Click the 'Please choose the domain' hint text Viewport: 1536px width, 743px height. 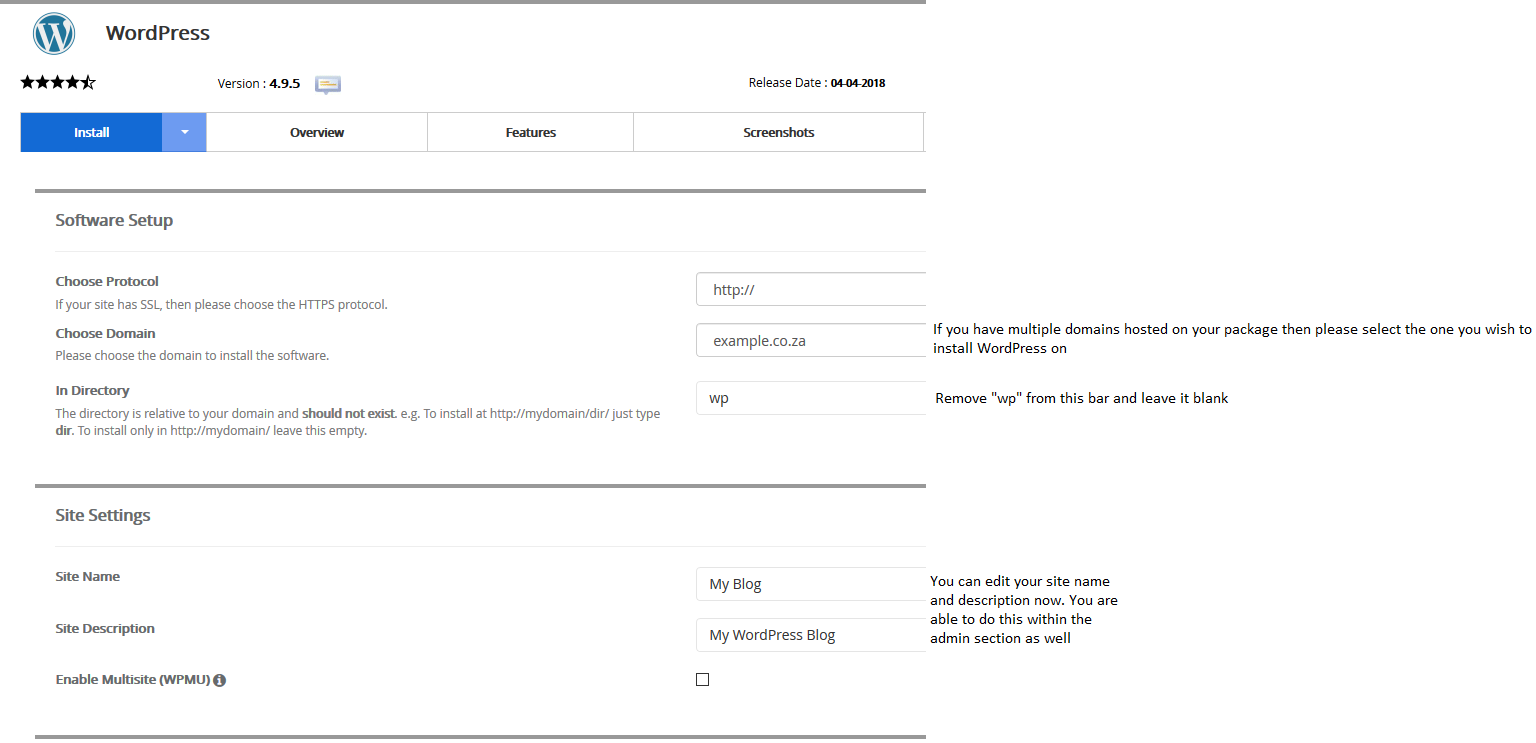click(192, 355)
